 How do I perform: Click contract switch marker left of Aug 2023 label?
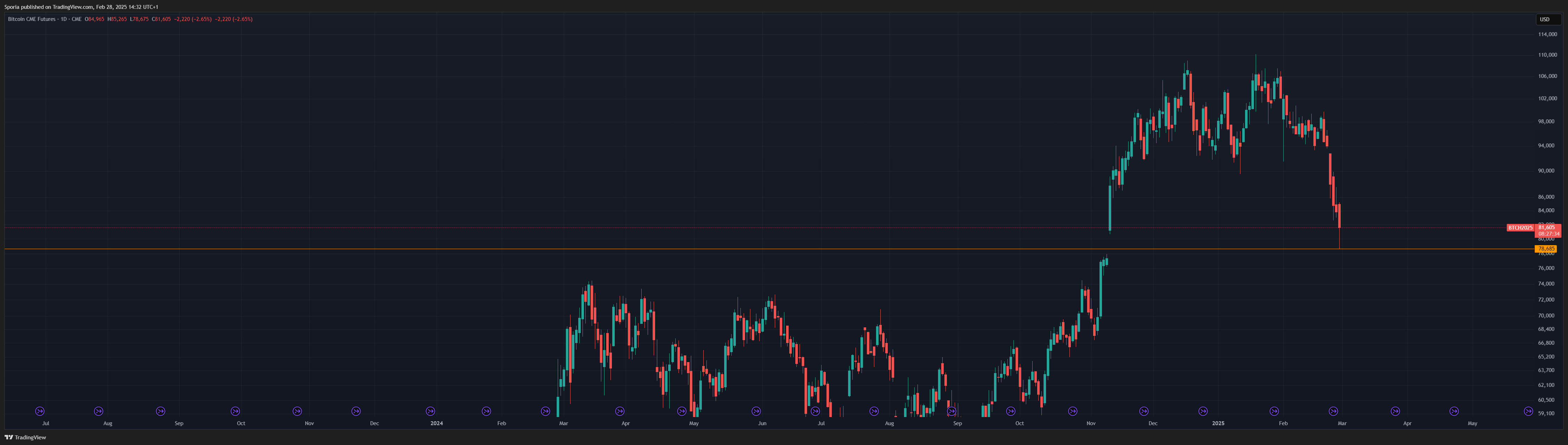(98, 411)
